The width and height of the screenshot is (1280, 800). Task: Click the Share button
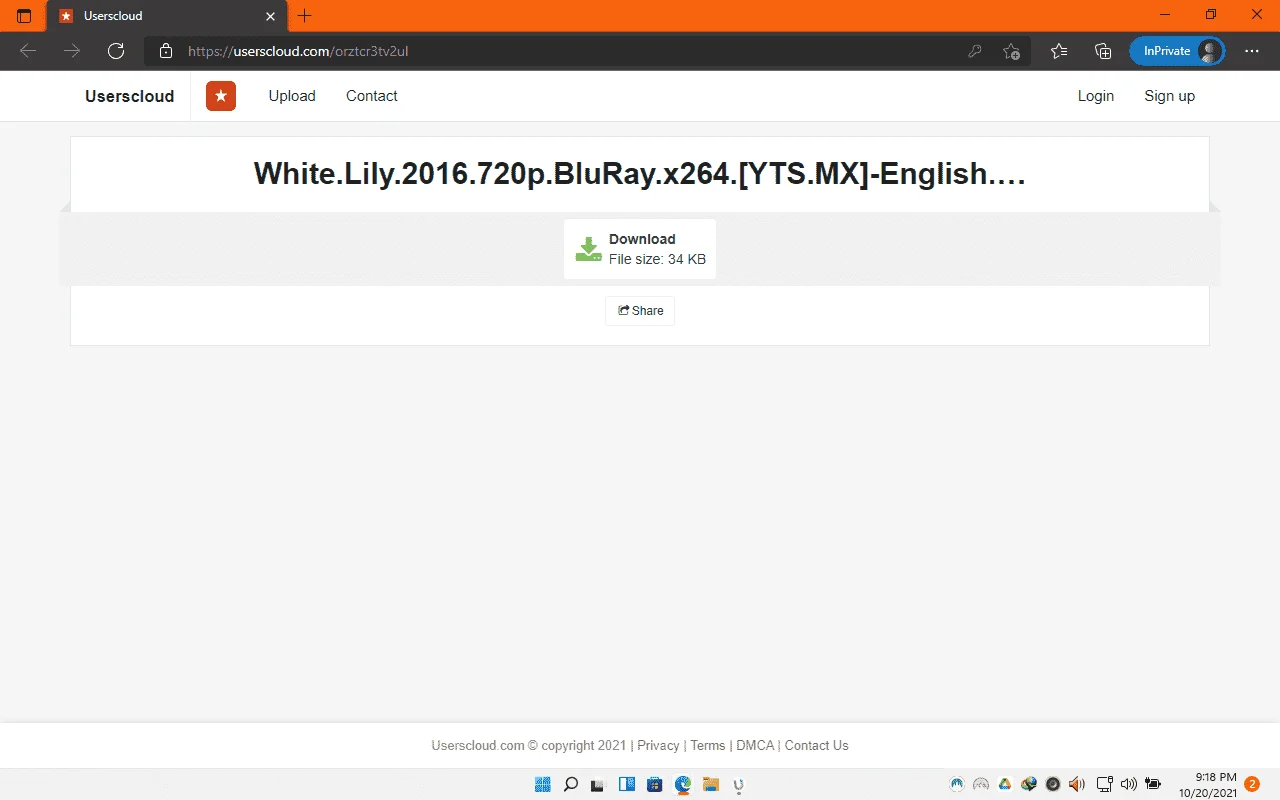(640, 311)
